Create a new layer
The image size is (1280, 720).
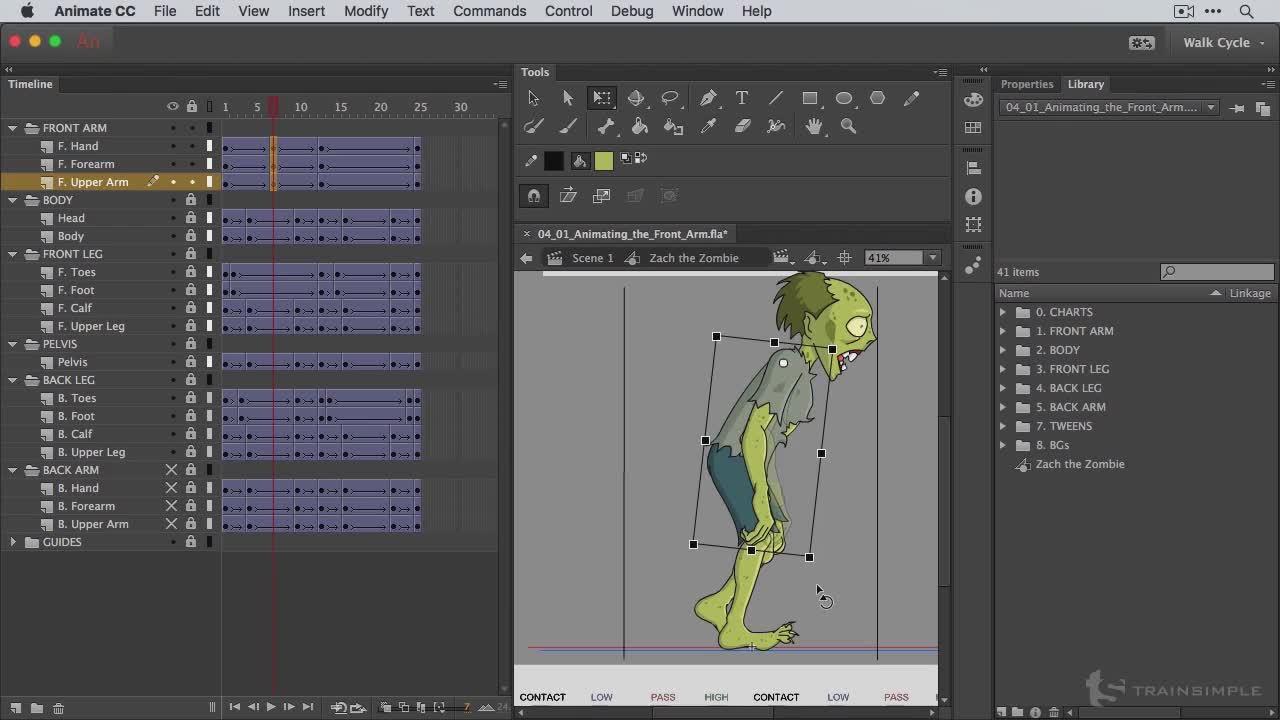pos(15,708)
